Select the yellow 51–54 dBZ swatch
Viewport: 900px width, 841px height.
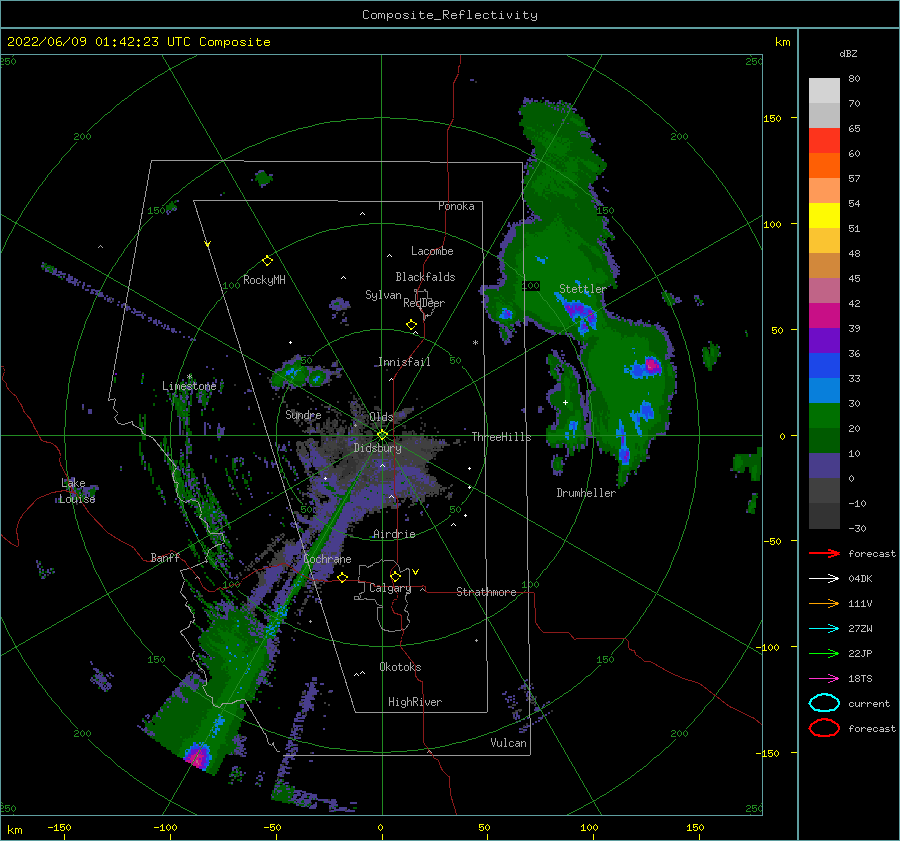pyautogui.click(x=824, y=215)
